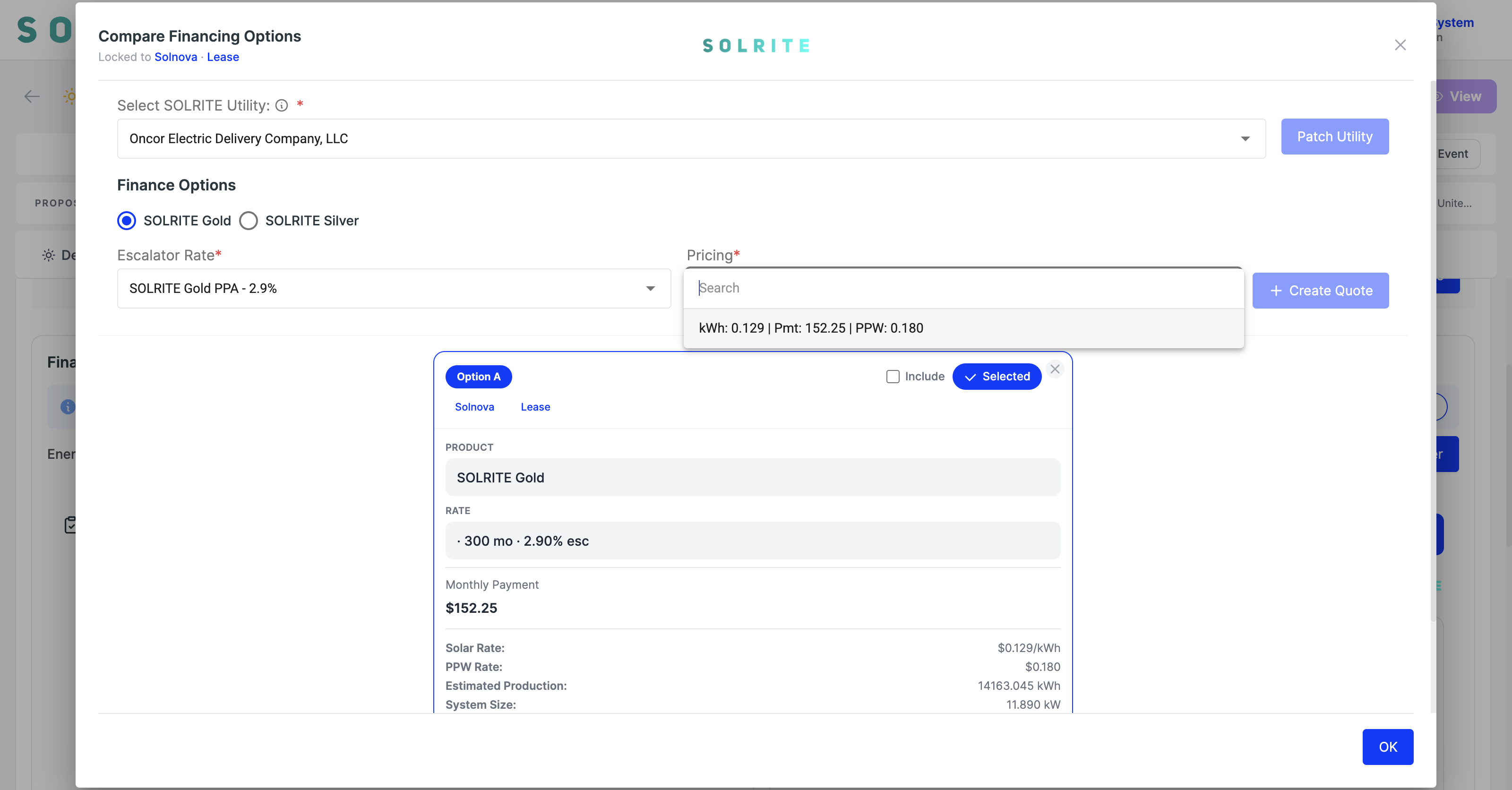The height and width of the screenshot is (790, 1512).
Task: Click the SOLRITE Gold product field
Action: point(753,477)
